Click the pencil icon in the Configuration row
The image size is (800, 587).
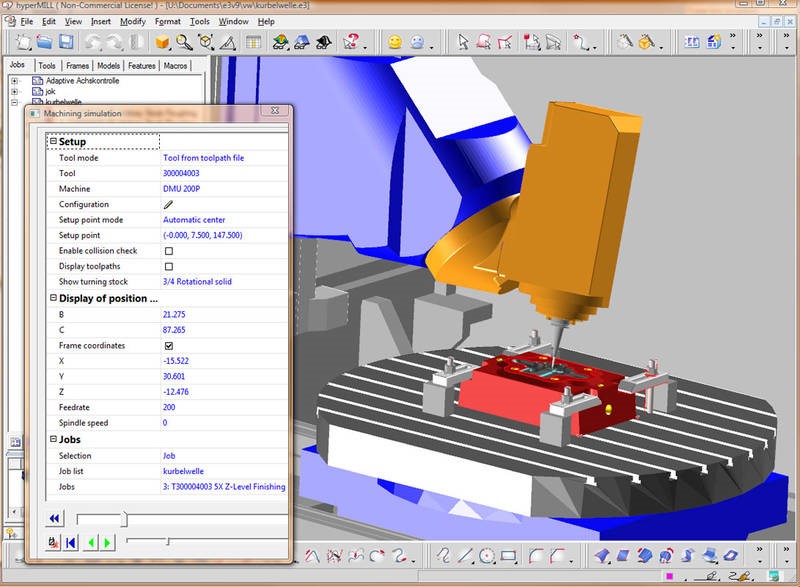(x=168, y=205)
